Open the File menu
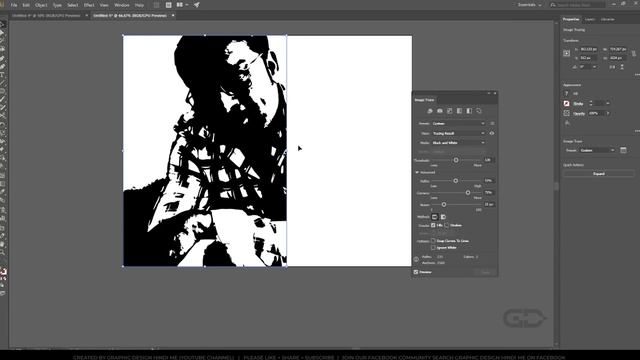The height and width of the screenshot is (360, 640). pos(14,5)
